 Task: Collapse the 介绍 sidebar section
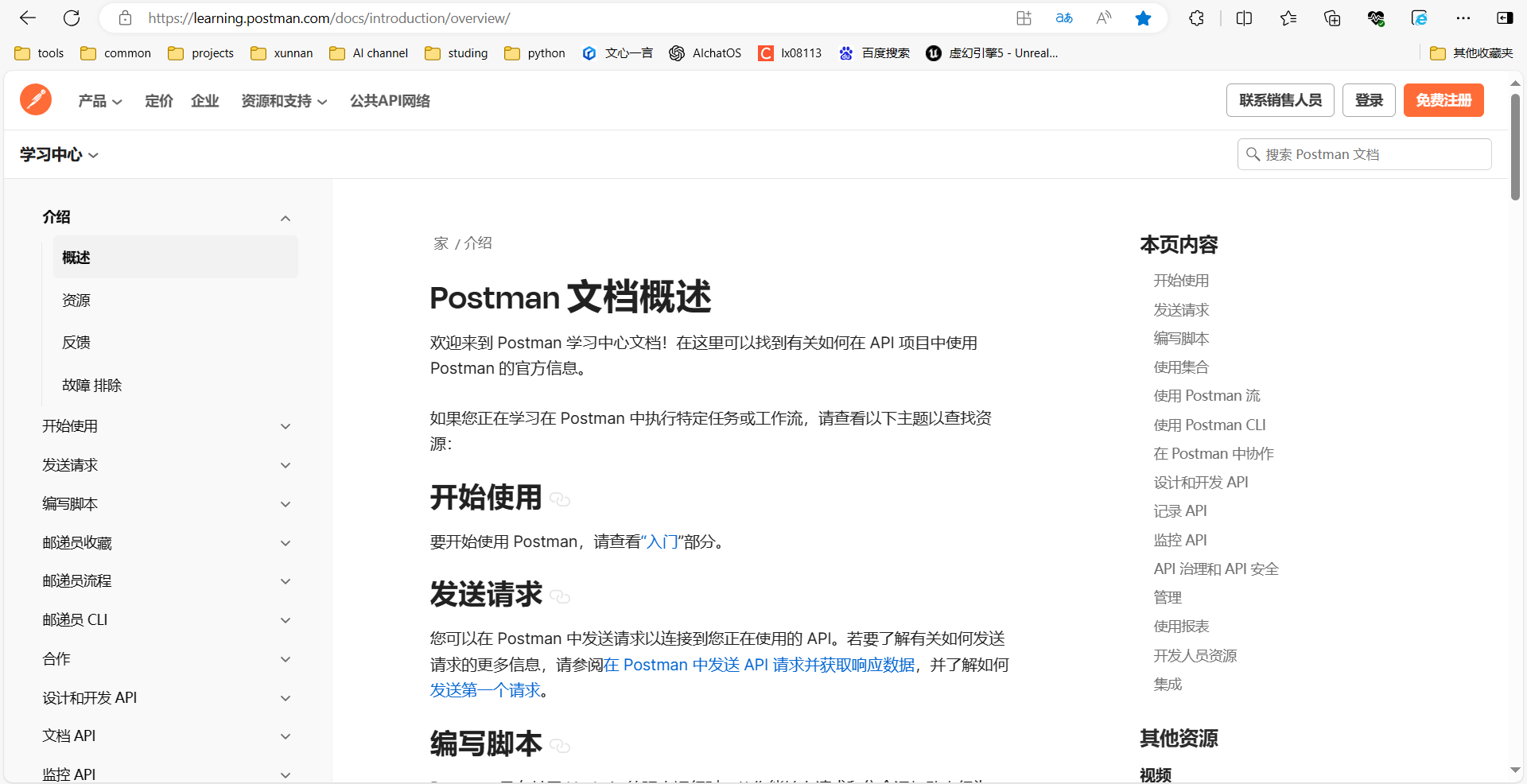click(286, 218)
